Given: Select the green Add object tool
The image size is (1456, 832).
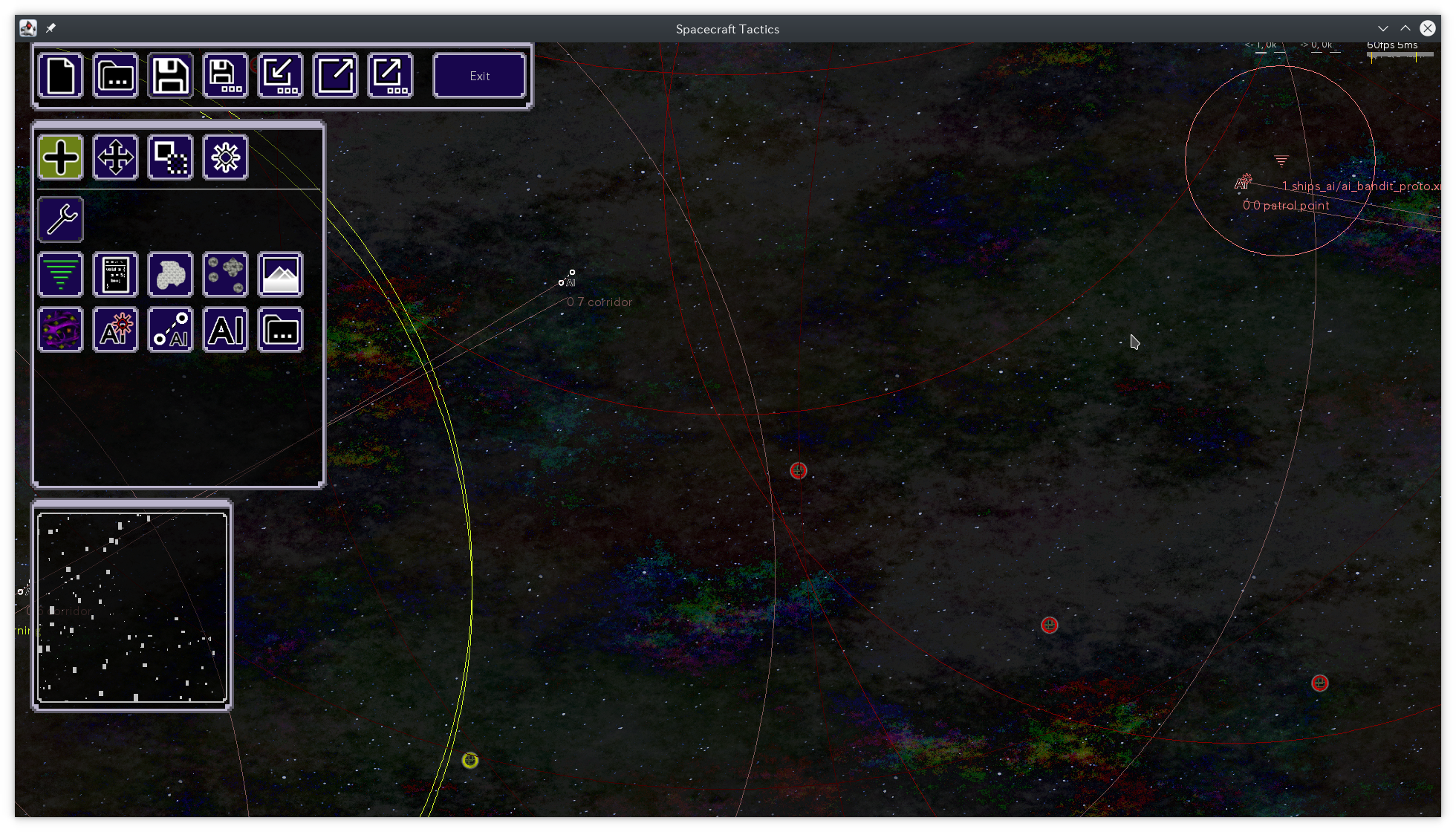Looking at the screenshot, I should click(61, 157).
